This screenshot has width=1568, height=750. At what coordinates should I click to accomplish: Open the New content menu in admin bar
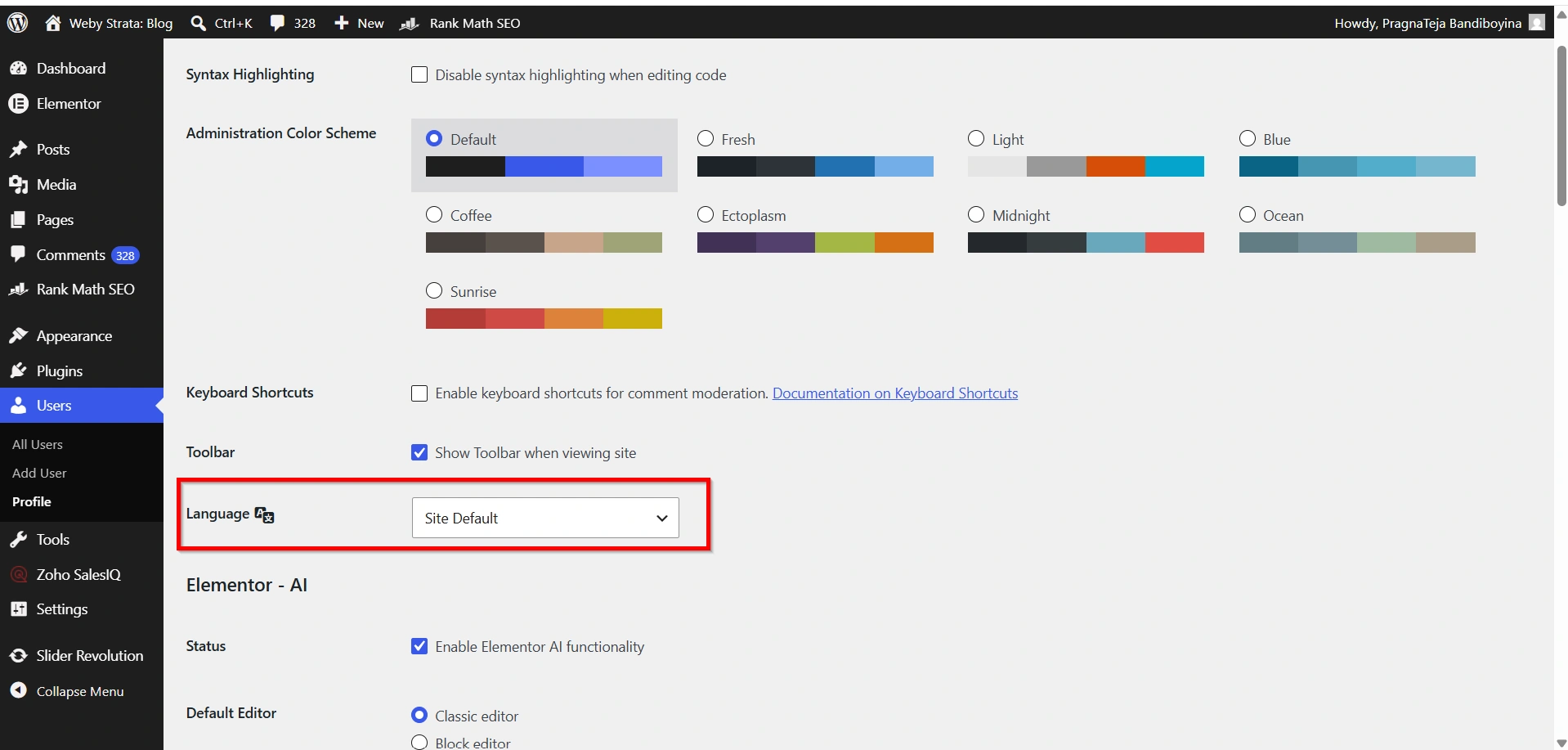pos(359,23)
